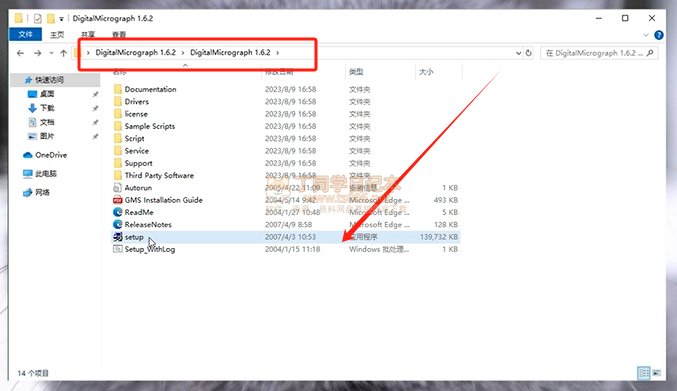
Task: Expand the ribbon chevron
Action: 646,35
